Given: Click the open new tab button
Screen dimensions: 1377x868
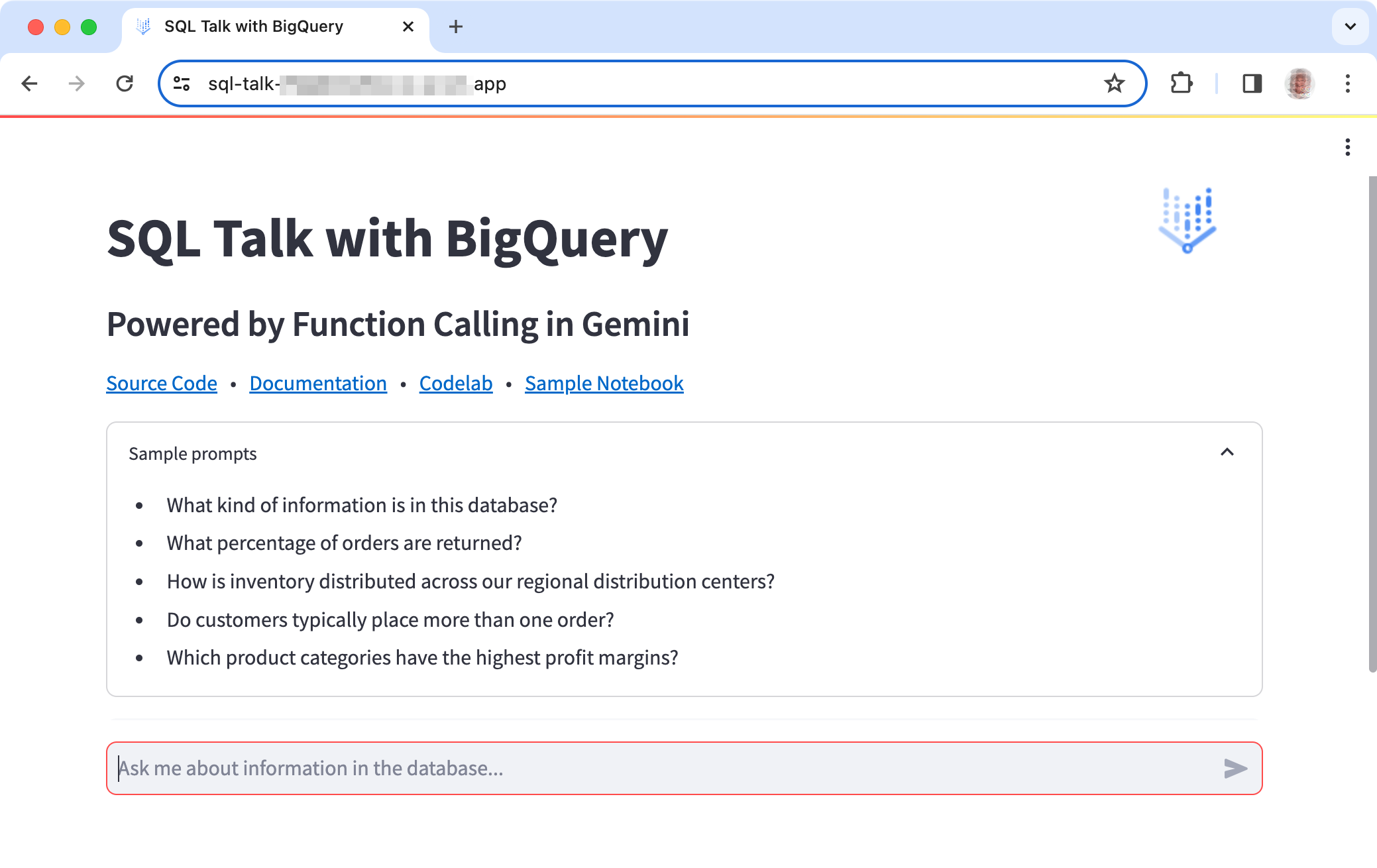Looking at the screenshot, I should pos(456,27).
